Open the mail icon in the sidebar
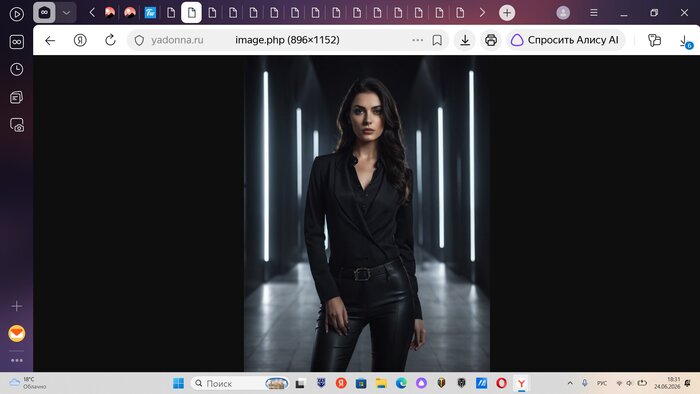The image size is (700, 394). pos(17,333)
